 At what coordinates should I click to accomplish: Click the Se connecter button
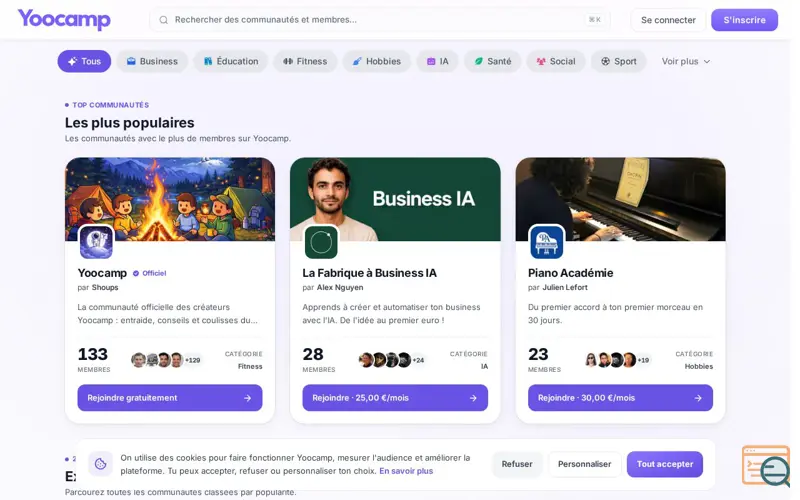click(668, 20)
